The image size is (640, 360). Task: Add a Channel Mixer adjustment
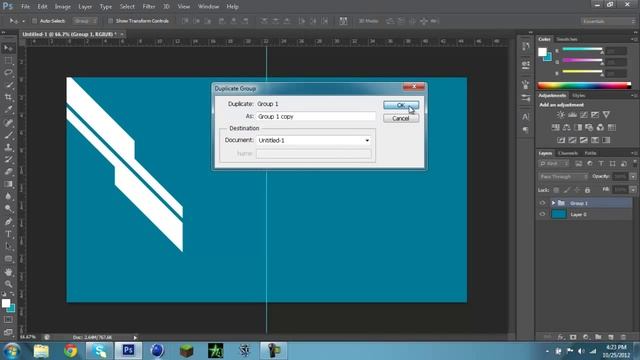tap(600, 128)
